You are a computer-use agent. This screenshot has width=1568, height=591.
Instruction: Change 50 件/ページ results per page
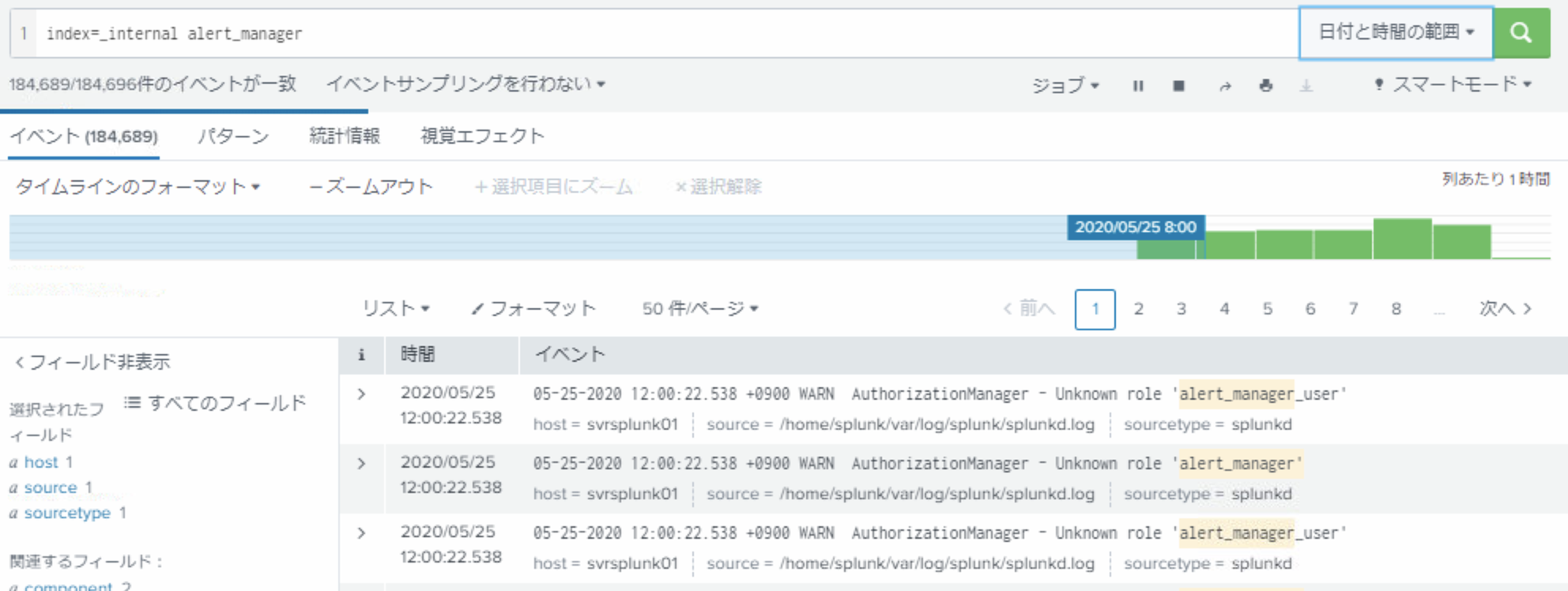[700, 308]
